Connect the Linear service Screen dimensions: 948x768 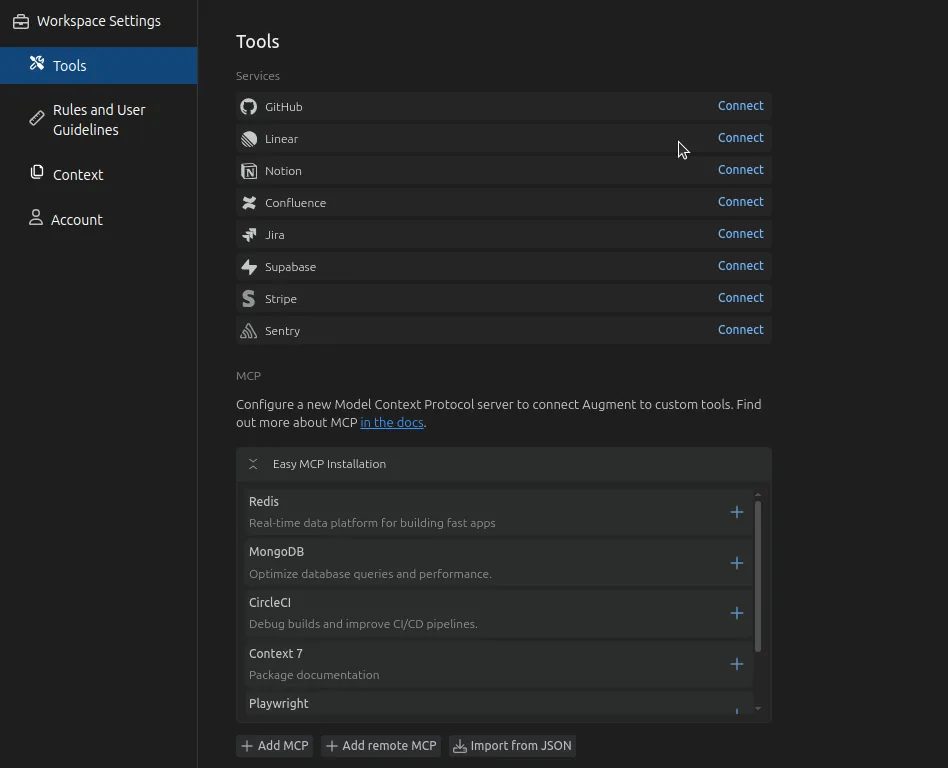click(x=741, y=138)
